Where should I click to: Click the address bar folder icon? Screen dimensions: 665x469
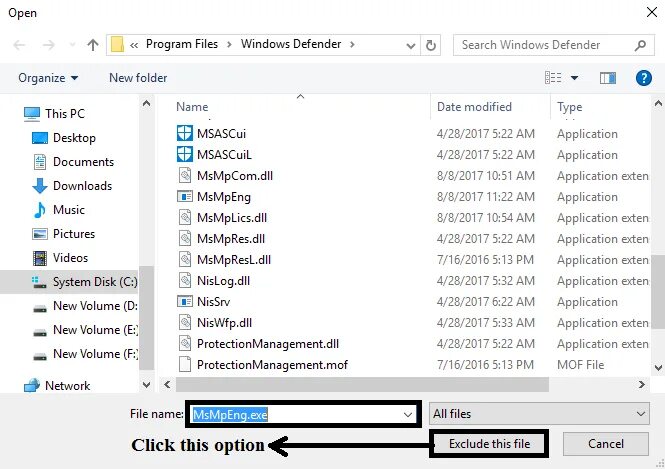(x=117, y=45)
